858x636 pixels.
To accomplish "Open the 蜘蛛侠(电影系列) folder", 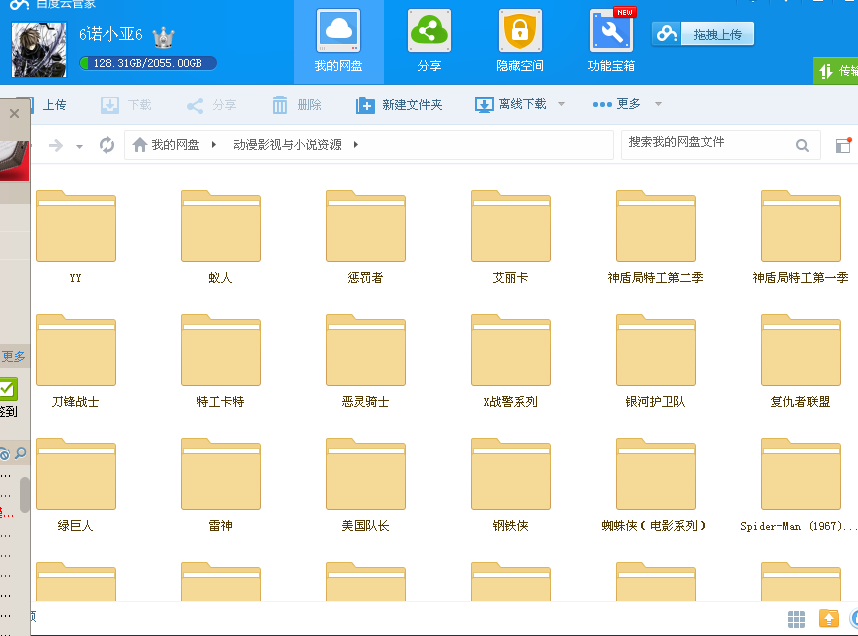I will pyautogui.click(x=656, y=485).
